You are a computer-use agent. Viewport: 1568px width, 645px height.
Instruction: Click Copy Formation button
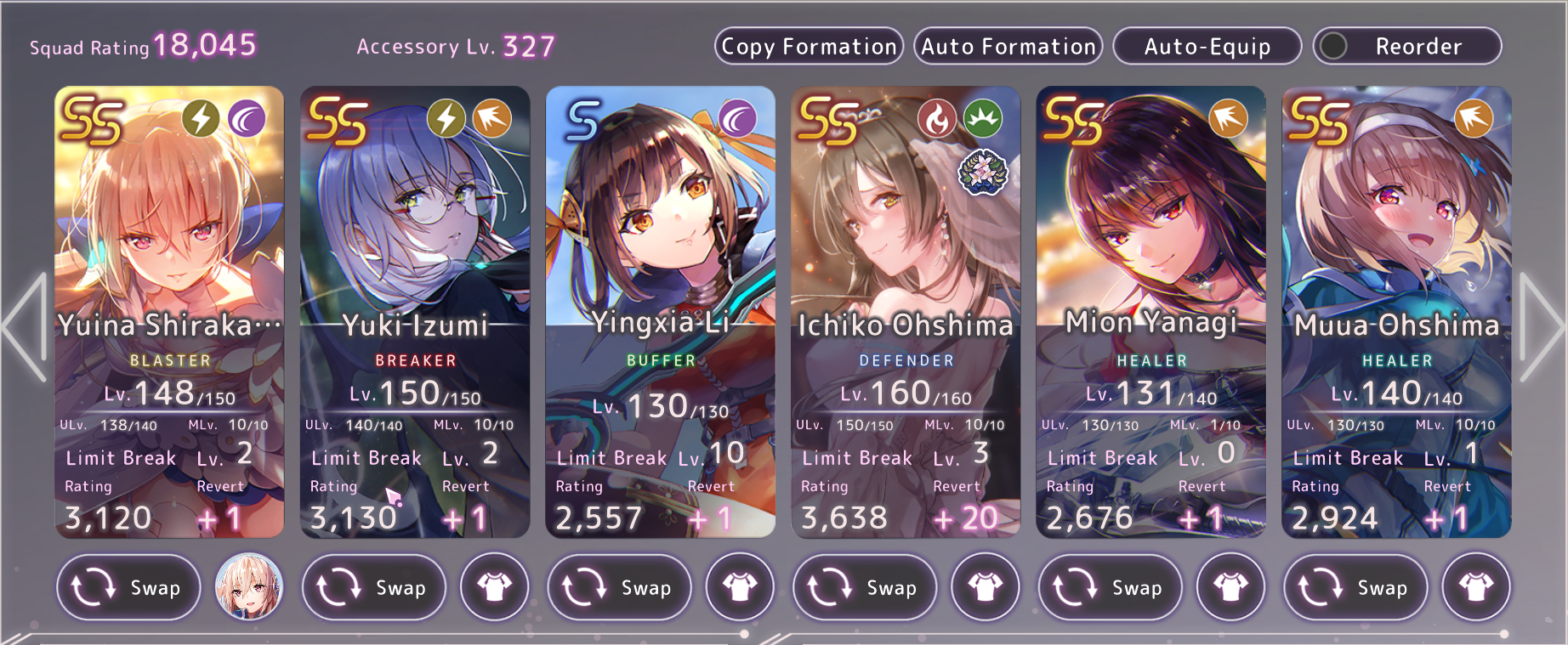click(809, 46)
